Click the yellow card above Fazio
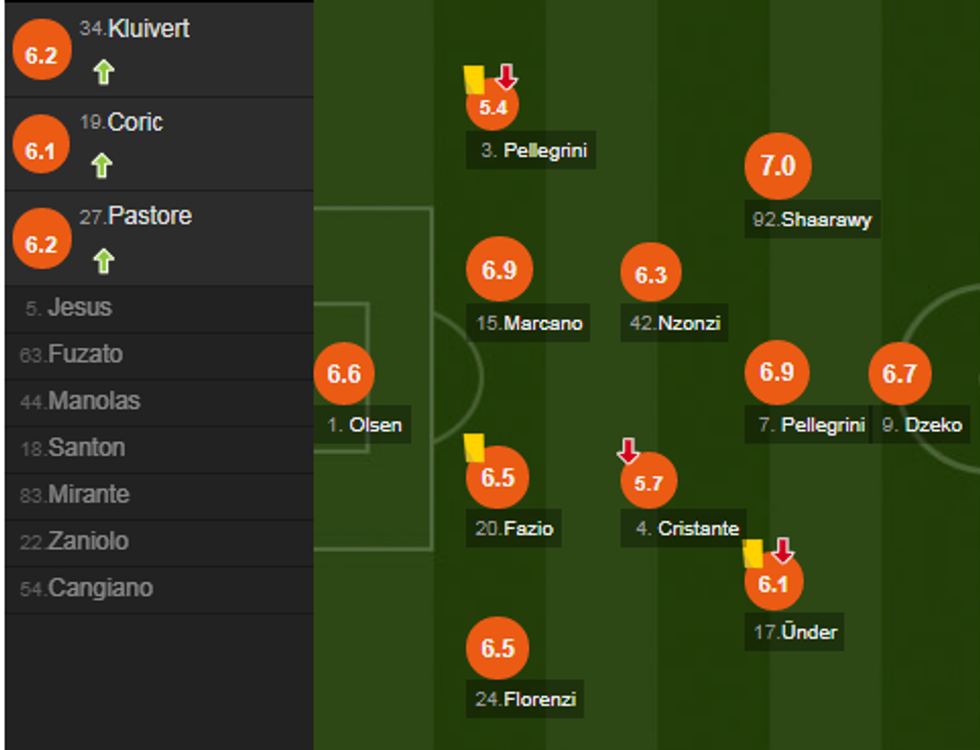Viewport: 980px width, 750px height. click(x=474, y=446)
